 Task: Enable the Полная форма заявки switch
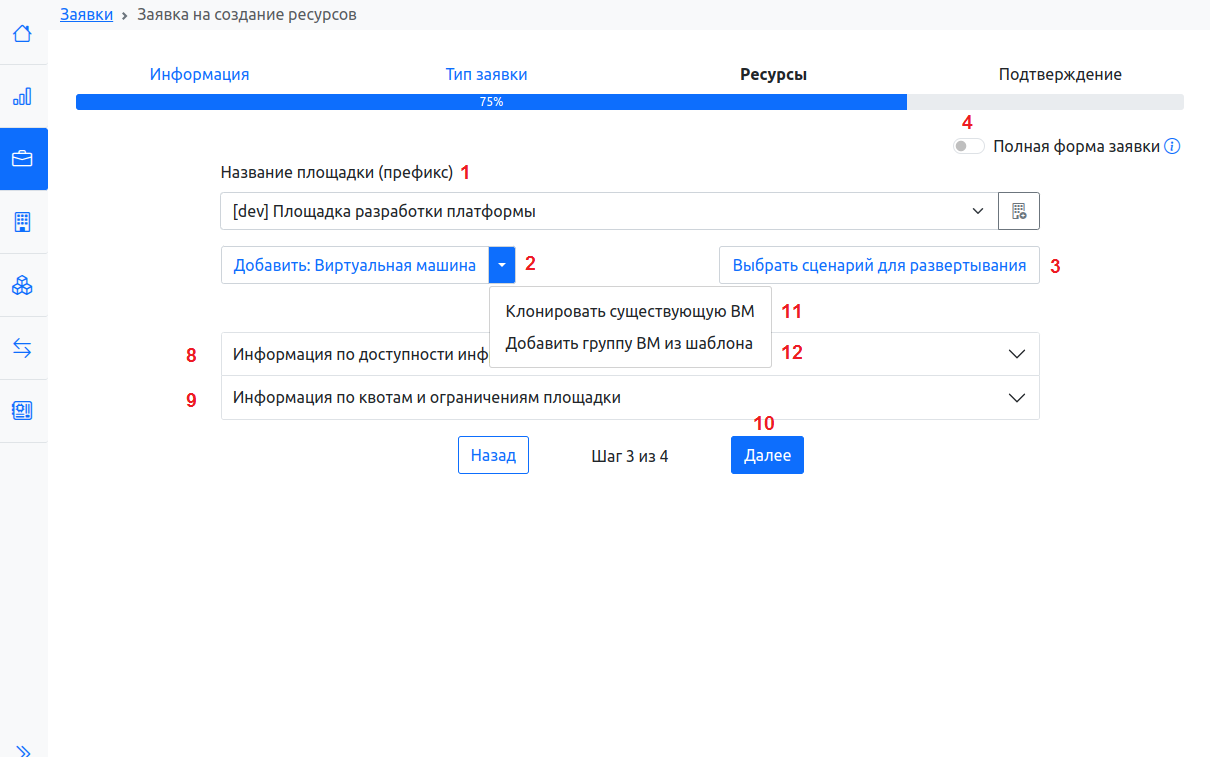967,146
